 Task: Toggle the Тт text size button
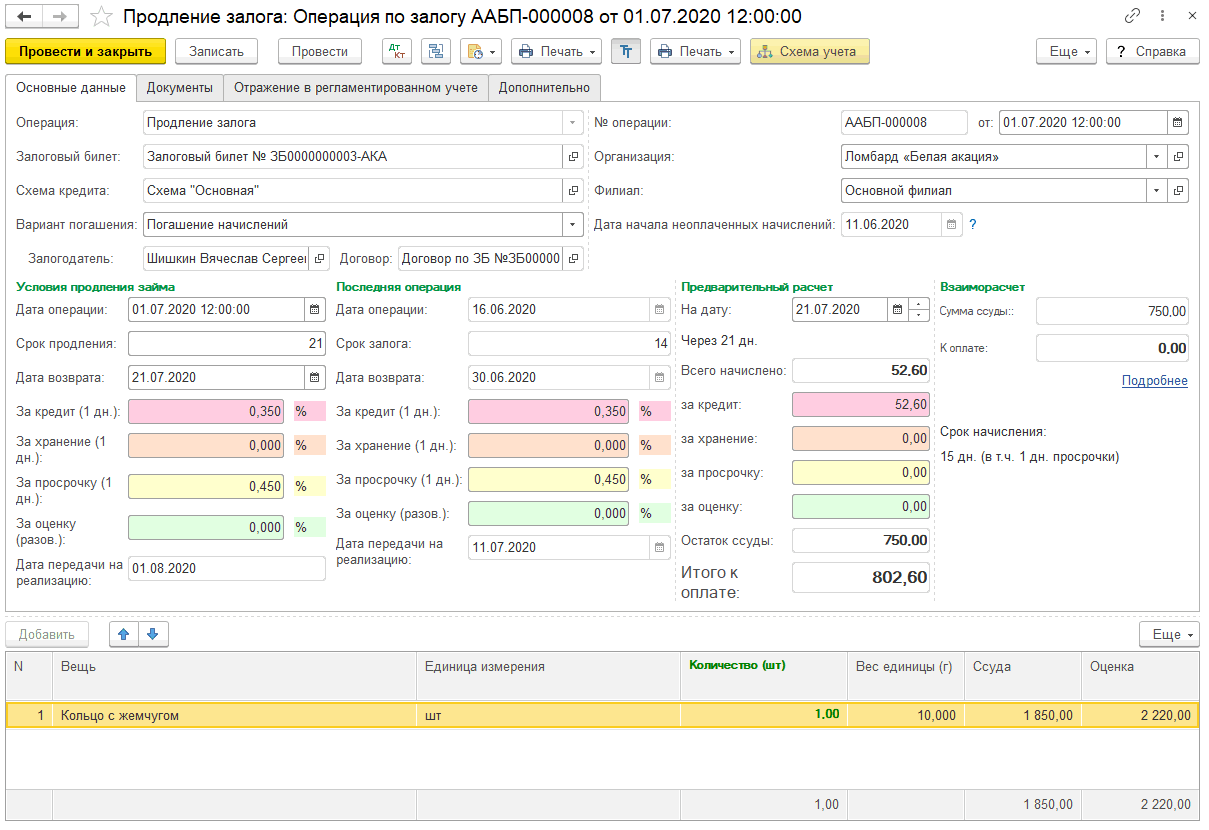(x=626, y=51)
